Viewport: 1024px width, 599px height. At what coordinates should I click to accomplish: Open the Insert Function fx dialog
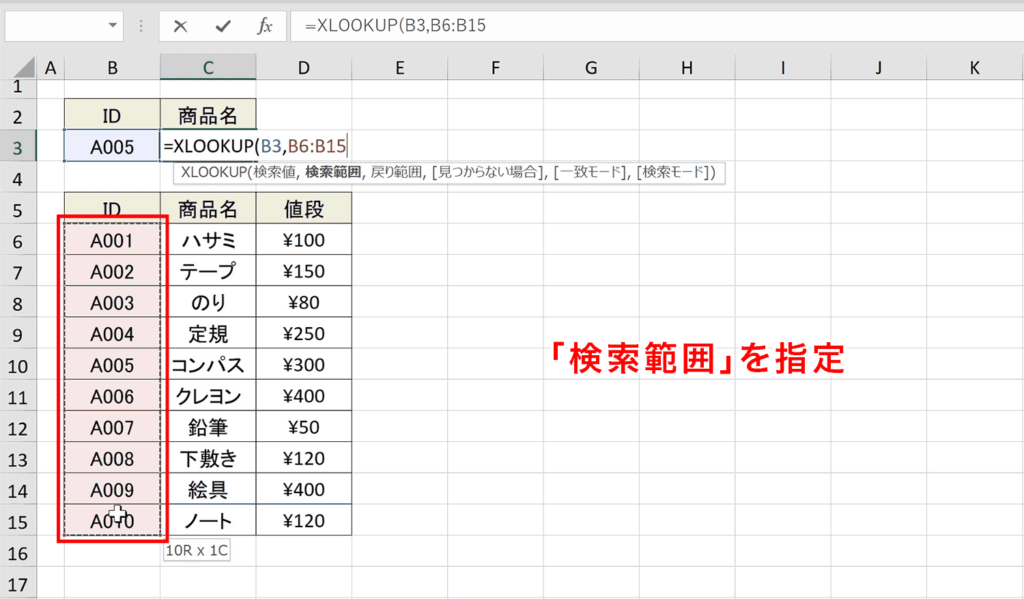pyautogui.click(x=265, y=27)
